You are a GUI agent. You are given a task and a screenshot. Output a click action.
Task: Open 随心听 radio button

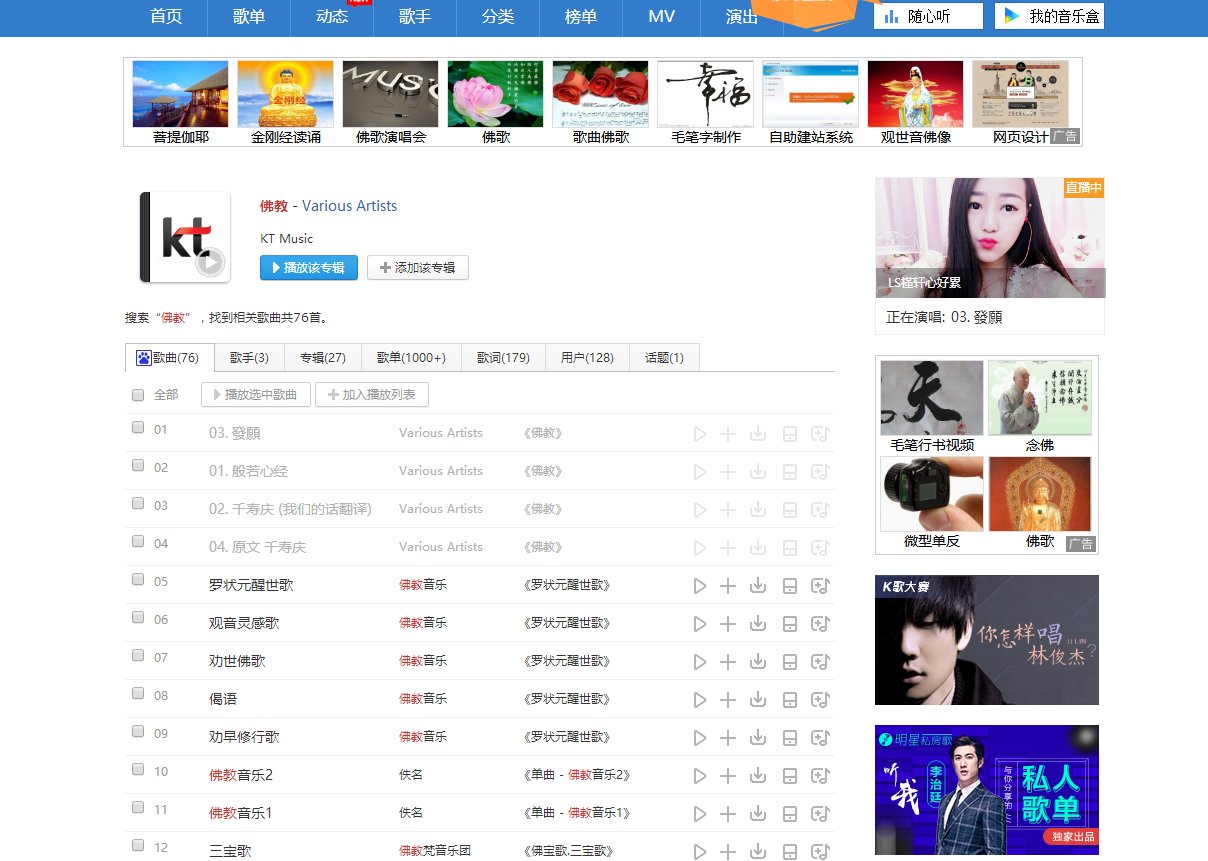(927, 16)
